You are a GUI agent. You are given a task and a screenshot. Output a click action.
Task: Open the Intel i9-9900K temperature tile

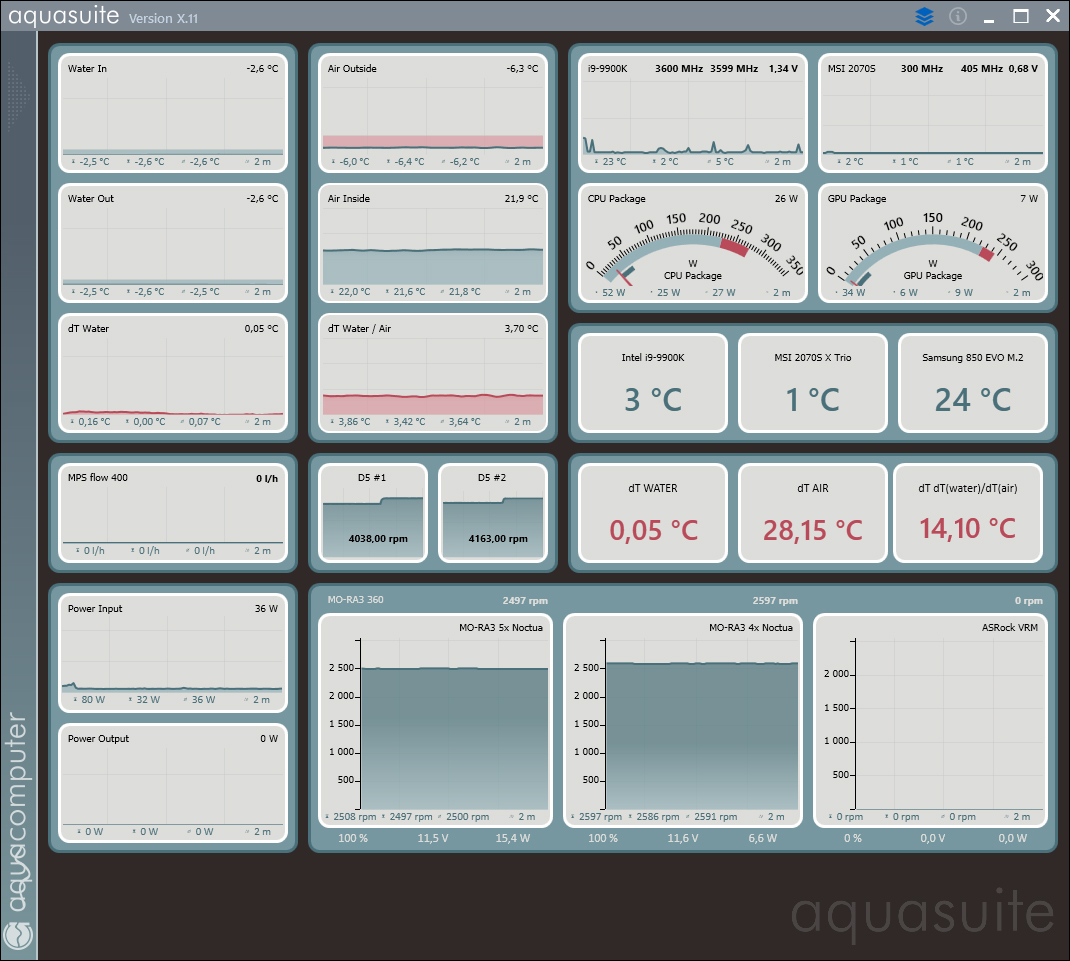pos(653,383)
